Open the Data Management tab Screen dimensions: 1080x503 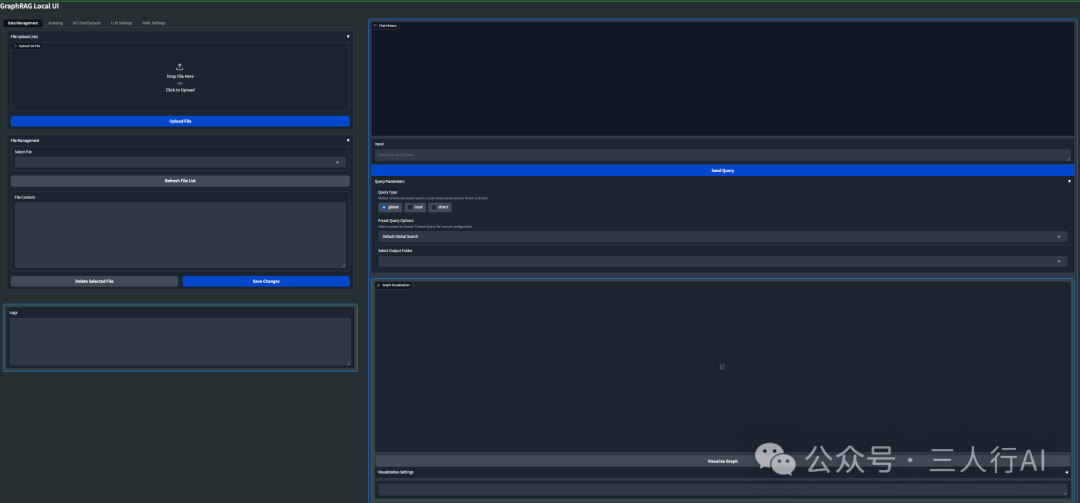(x=23, y=23)
